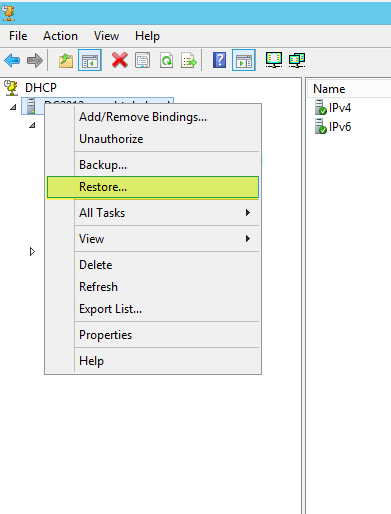
Task: Collapse the server node in tree
Action: coord(13,107)
